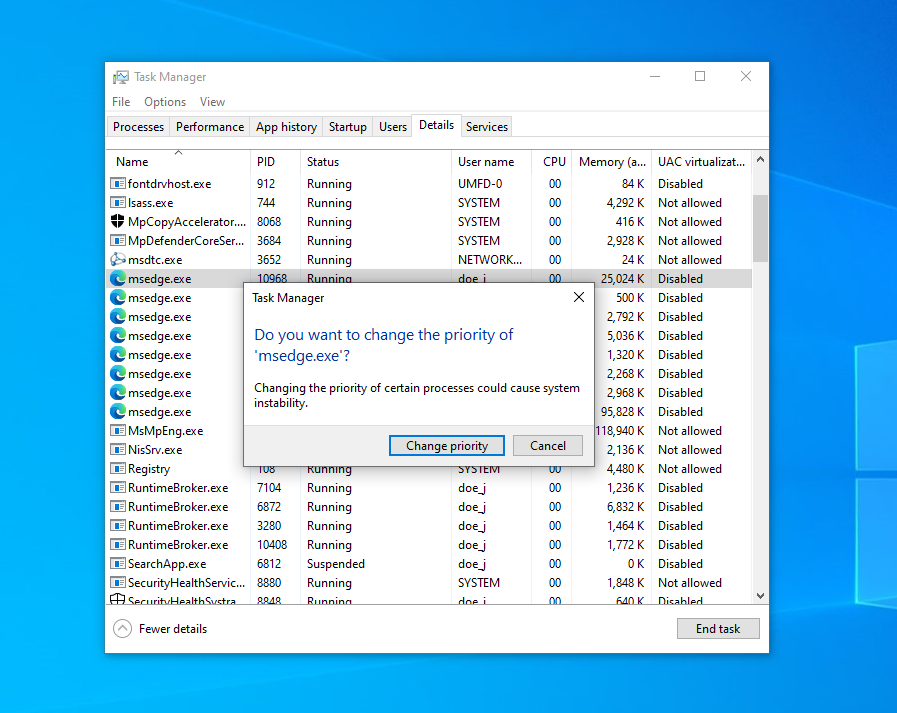Image resolution: width=897 pixels, height=713 pixels.
Task: Click Edge icon of msedge.exe using 2,968 K
Action: [x=118, y=393]
